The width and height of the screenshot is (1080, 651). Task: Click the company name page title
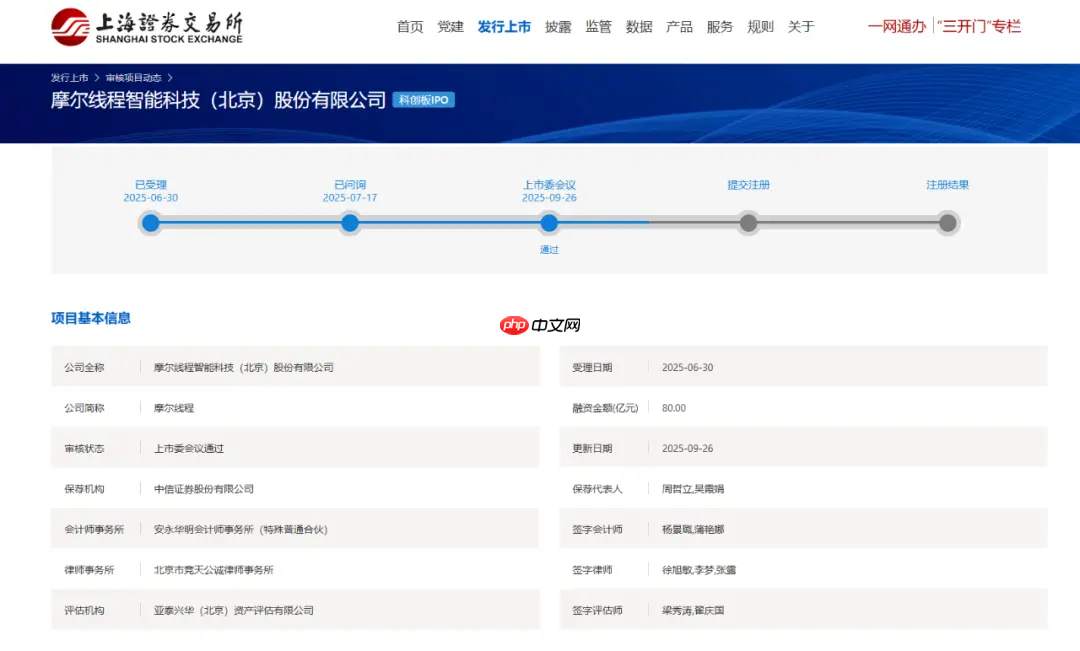click(x=218, y=100)
